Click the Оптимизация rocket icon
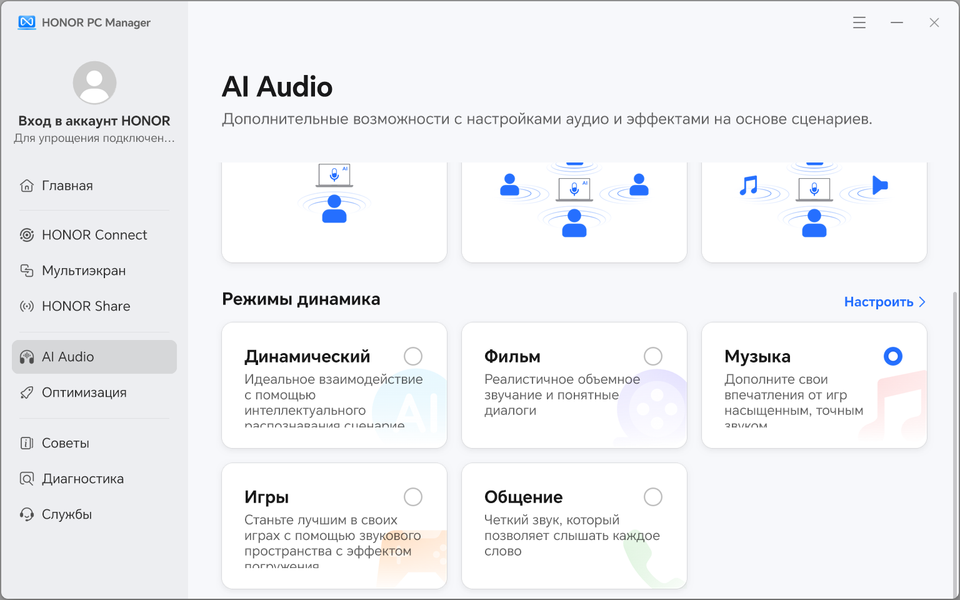Image resolution: width=960 pixels, height=600 pixels. tap(26, 392)
